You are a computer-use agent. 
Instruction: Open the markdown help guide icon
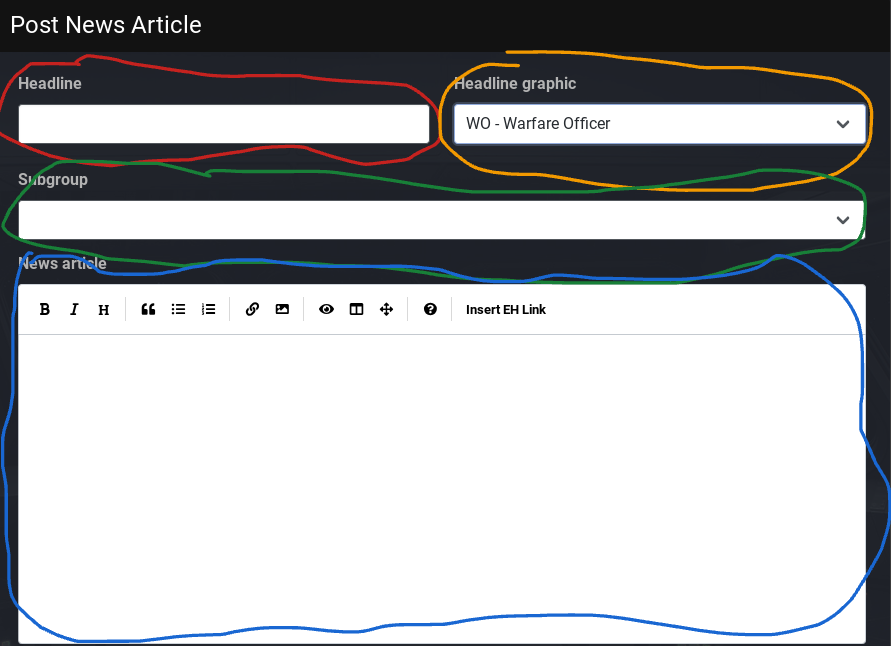(x=430, y=310)
